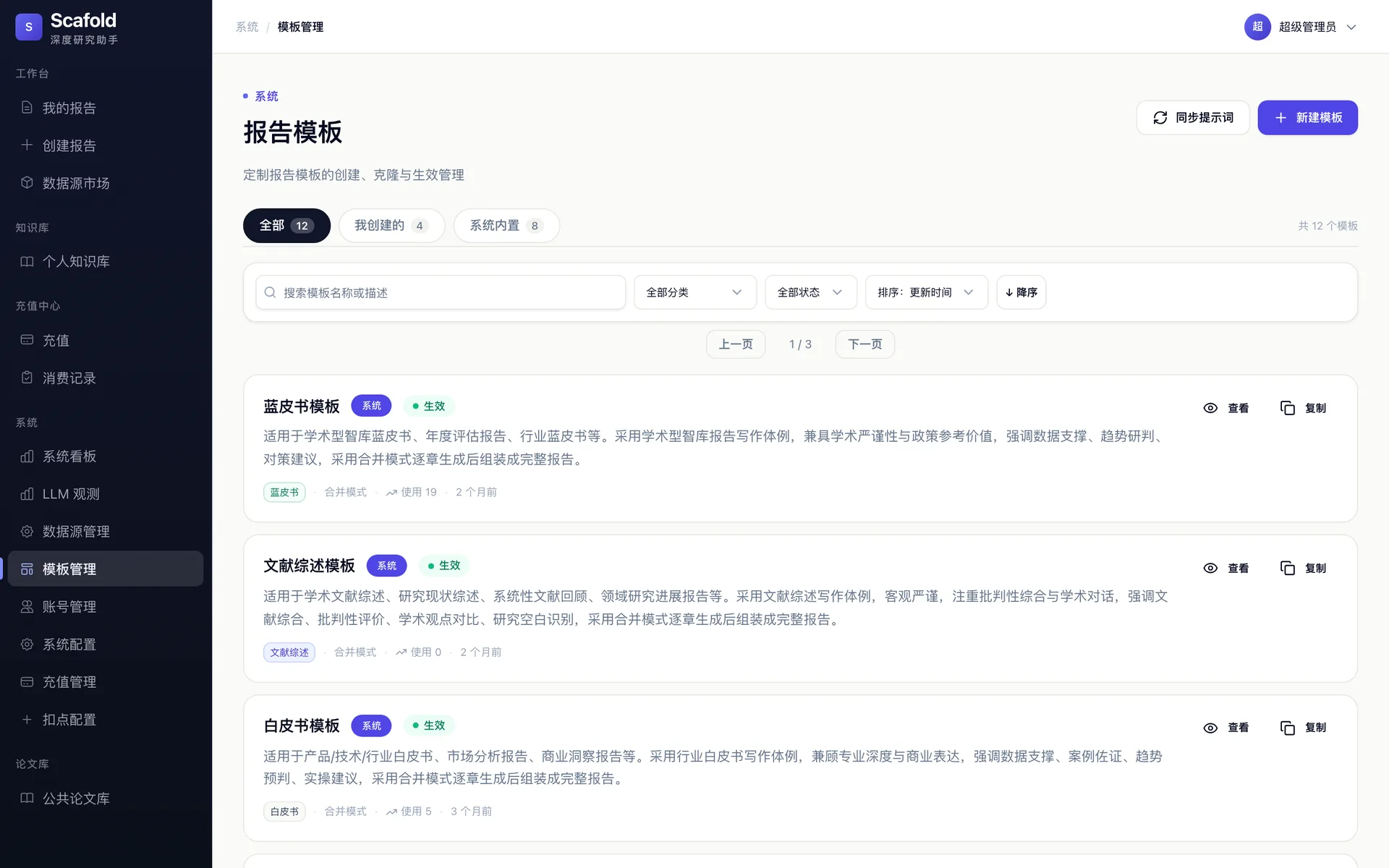Click the 新建模板 button
The image size is (1389, 868).
point(1307,117)
